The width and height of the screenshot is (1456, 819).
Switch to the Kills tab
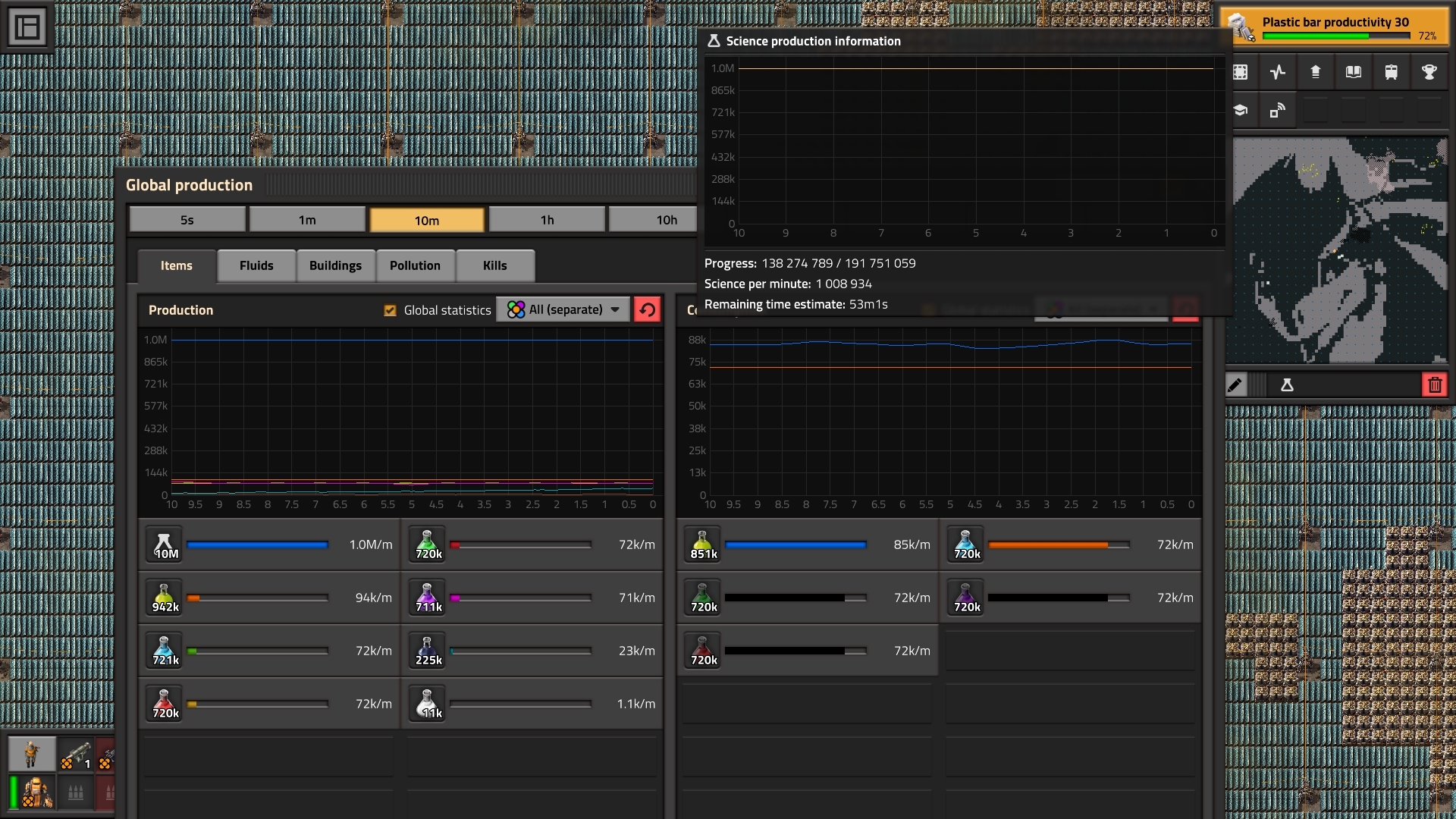pyautogui.click(x=495, y=265)
